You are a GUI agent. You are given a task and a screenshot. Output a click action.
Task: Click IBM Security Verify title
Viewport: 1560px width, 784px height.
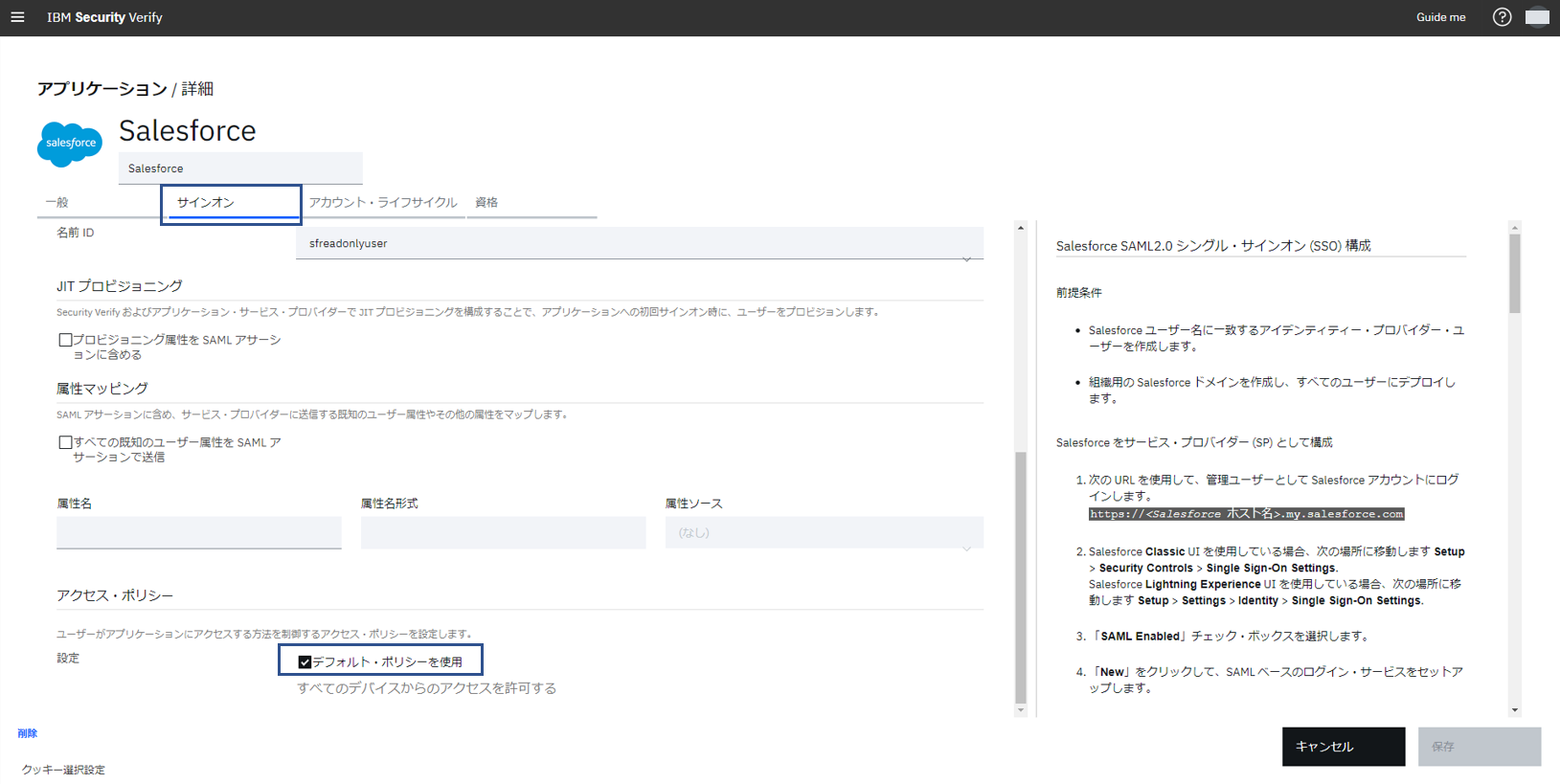pos(104,17)
